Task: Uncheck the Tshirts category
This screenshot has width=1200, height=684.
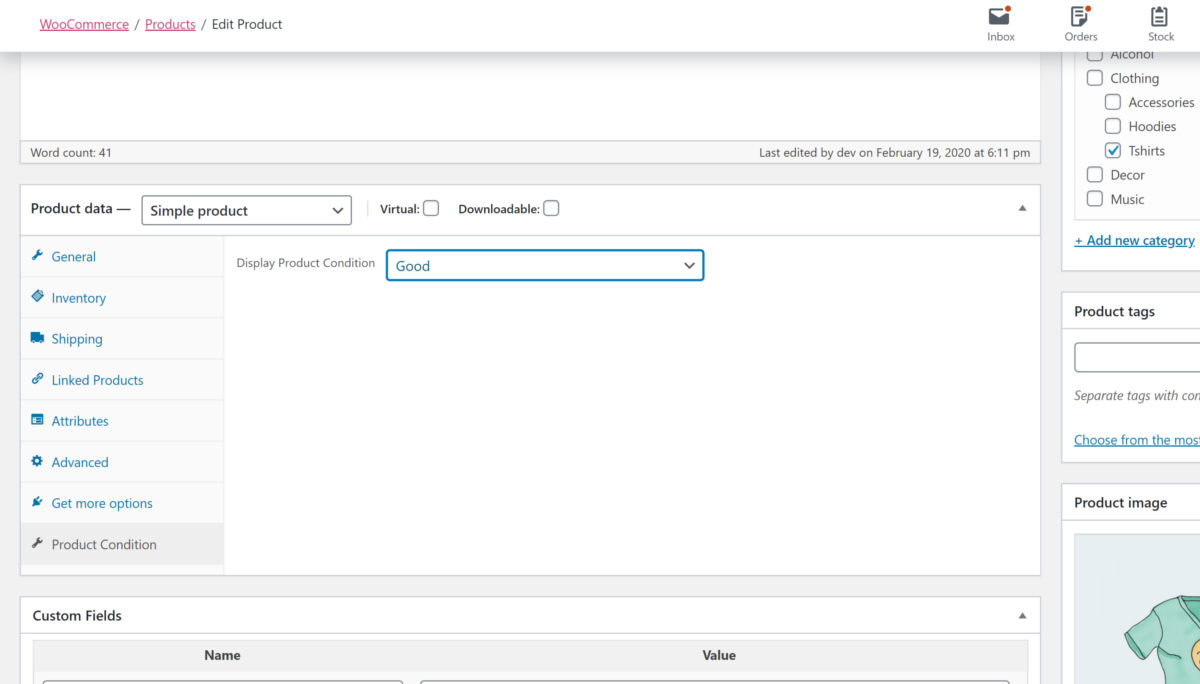Action: (x=1113, y=150)
